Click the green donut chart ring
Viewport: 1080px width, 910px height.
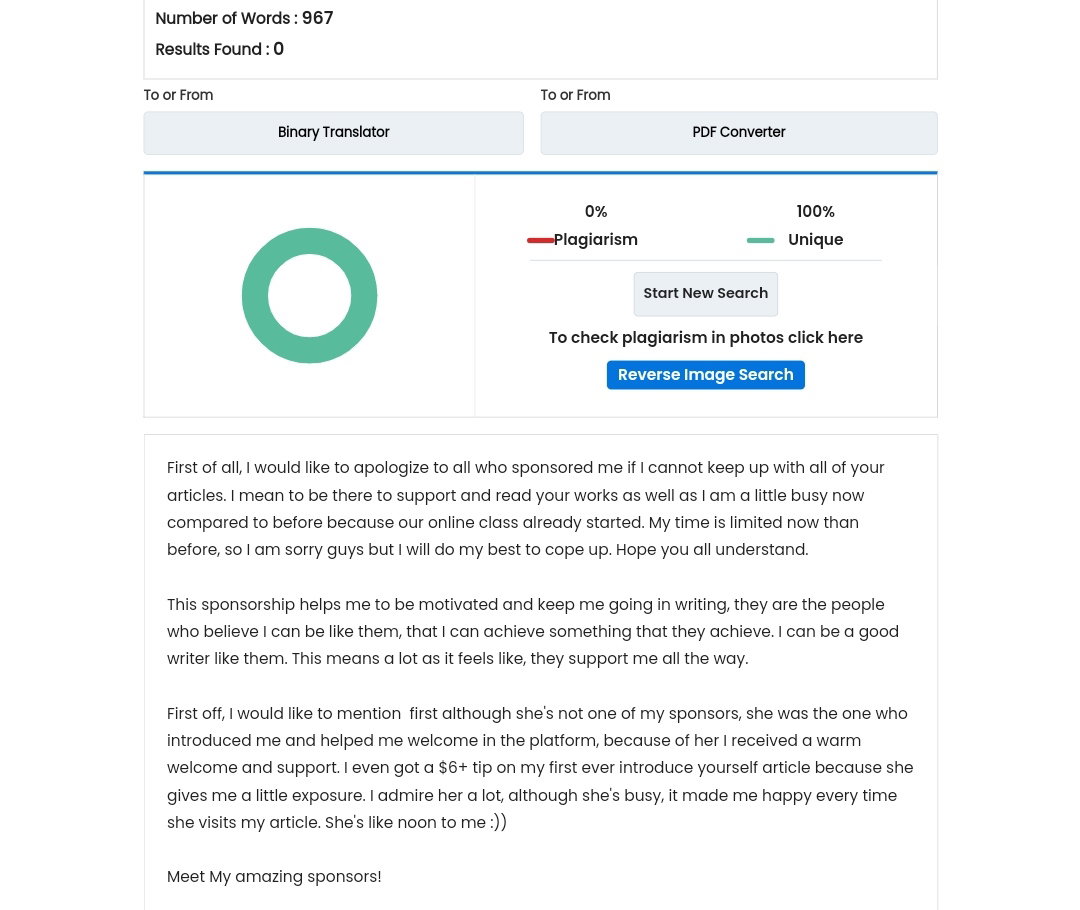click(x=254, y=296)
